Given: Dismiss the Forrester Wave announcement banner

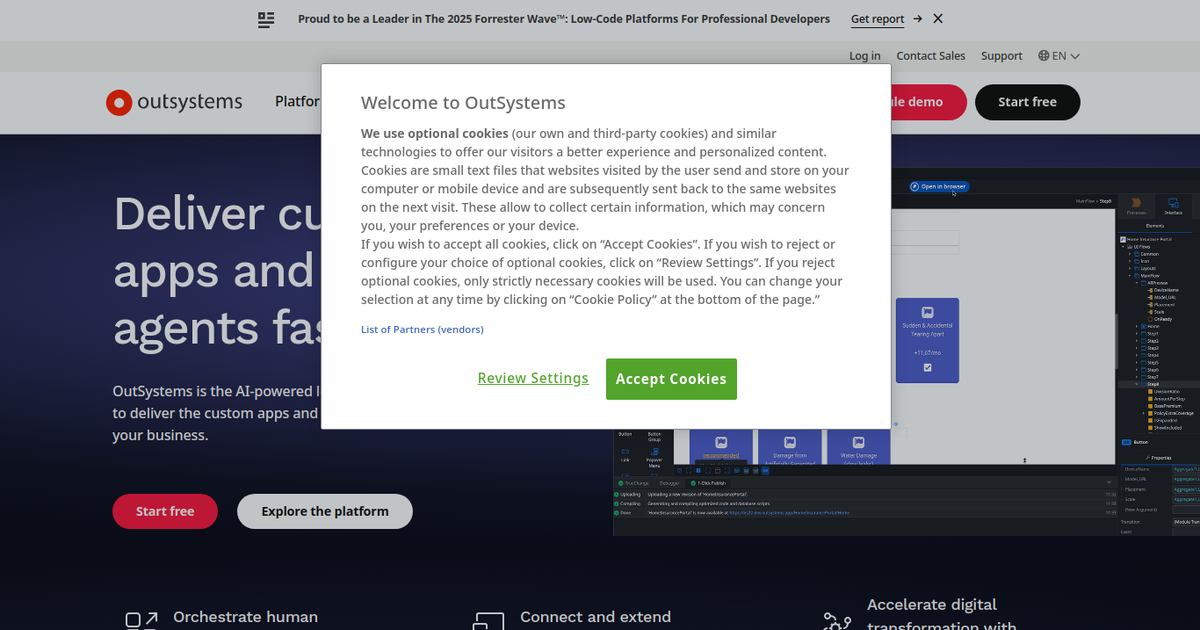Looking at the screenshot, I should pos(937,18).
